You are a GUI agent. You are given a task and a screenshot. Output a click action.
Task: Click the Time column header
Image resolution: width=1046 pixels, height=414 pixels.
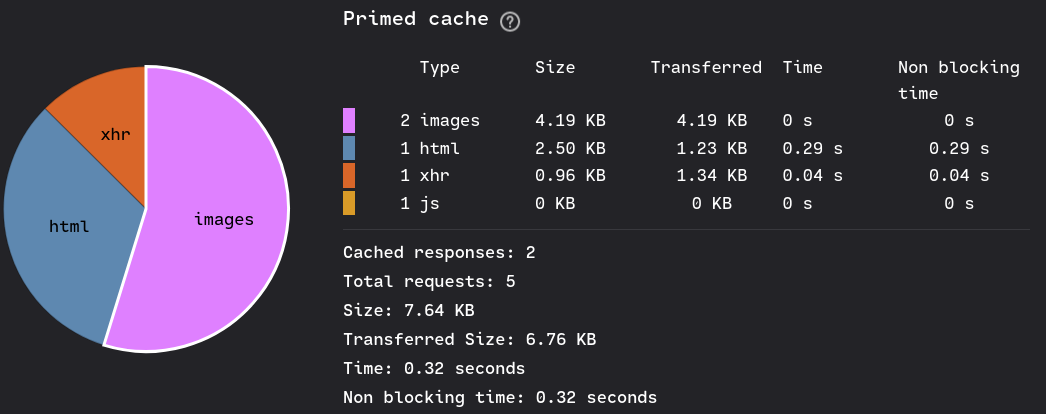pos(803,67)
